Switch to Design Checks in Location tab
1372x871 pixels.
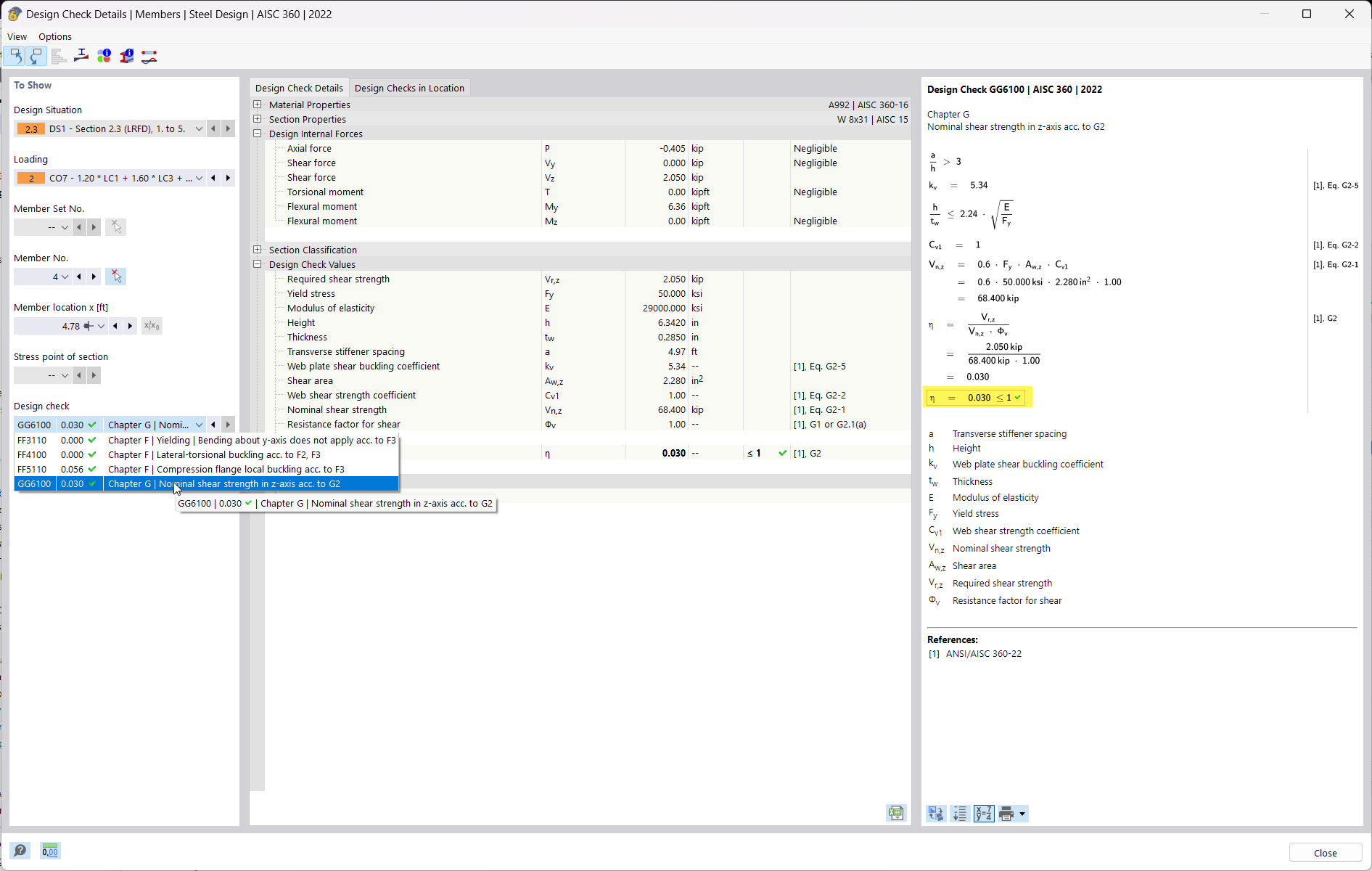coord(409,88)
